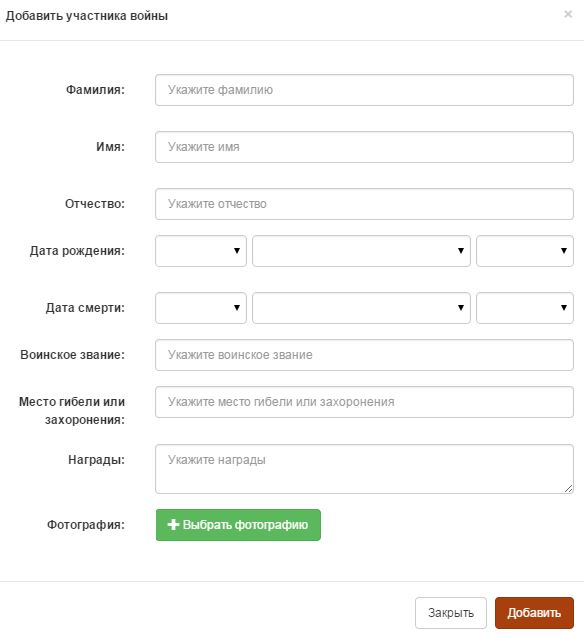Expand the death date day dropdown

coord(201,308)
